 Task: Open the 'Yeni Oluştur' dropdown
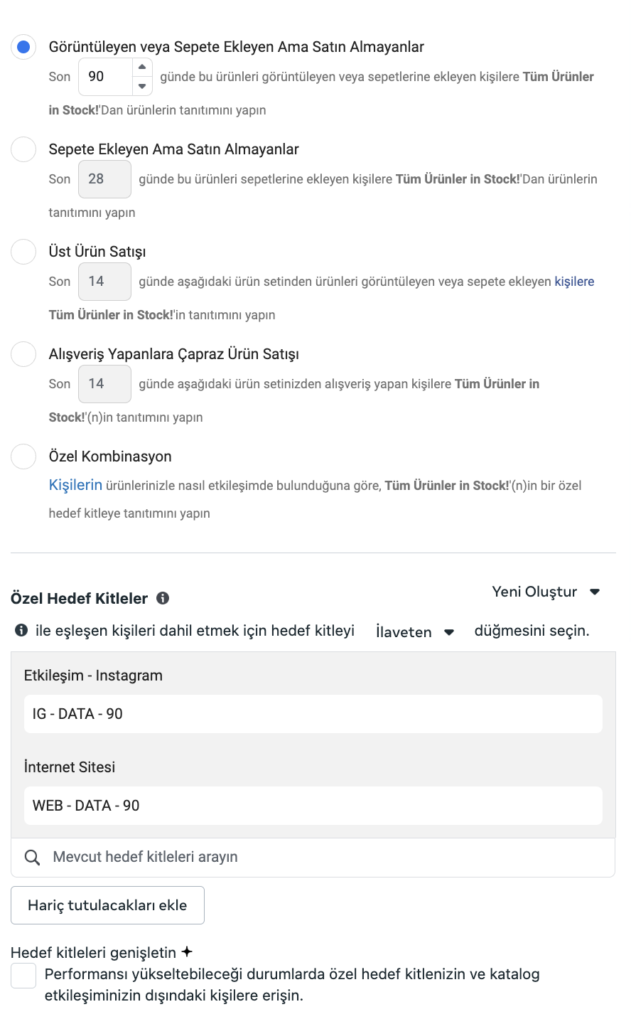coord(546,591)
